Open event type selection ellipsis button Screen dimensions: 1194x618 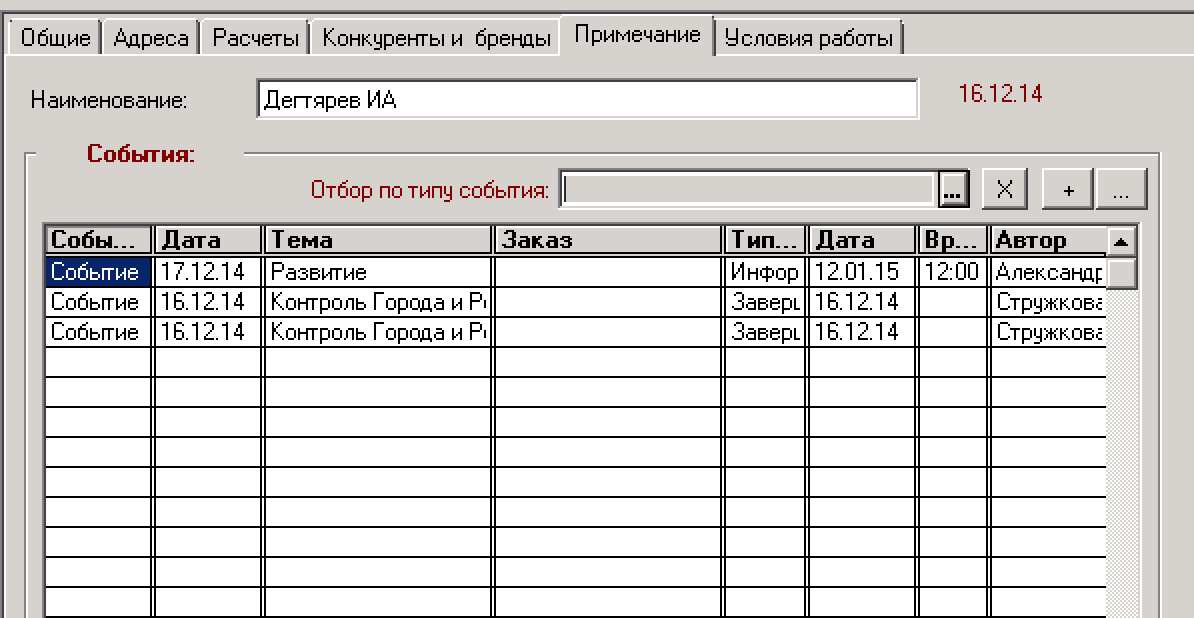click(x=955, y=189)
